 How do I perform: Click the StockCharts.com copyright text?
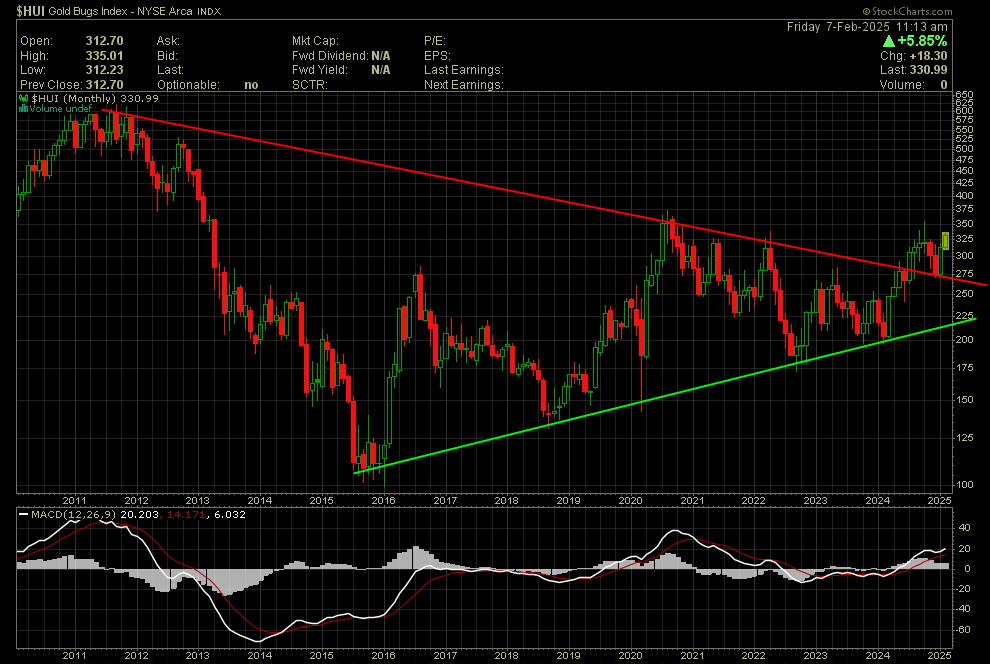pyautogui.click(x=907, y=11)
